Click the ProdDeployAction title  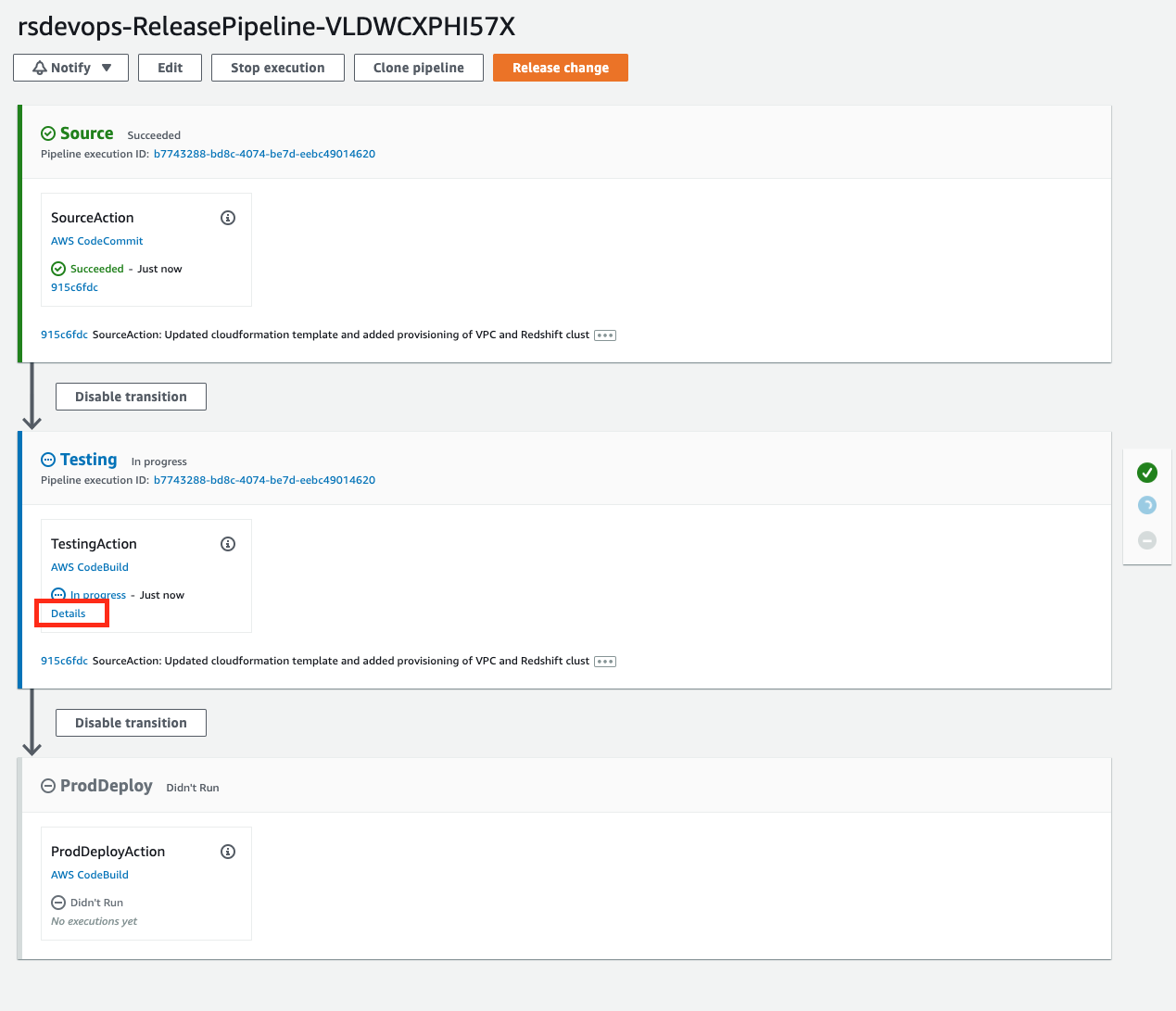107,852
